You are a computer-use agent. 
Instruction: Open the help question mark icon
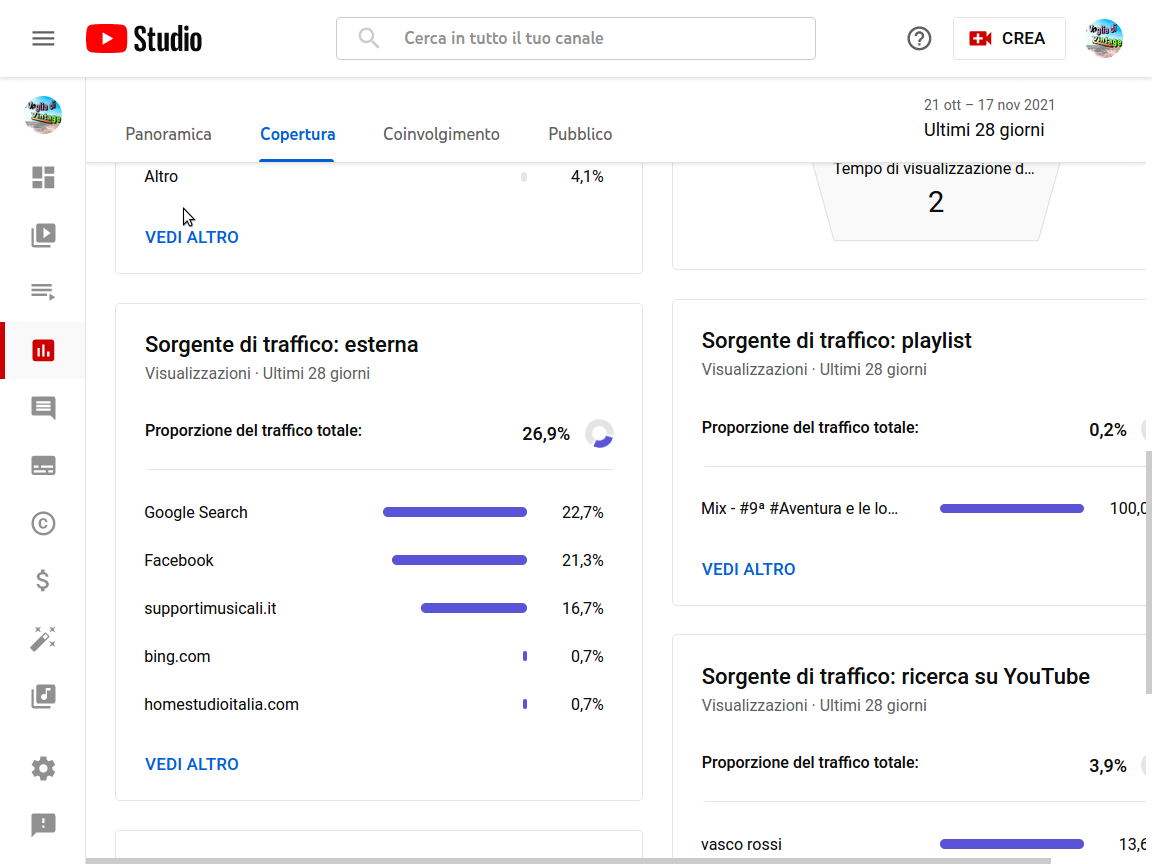tap(919, 38)
